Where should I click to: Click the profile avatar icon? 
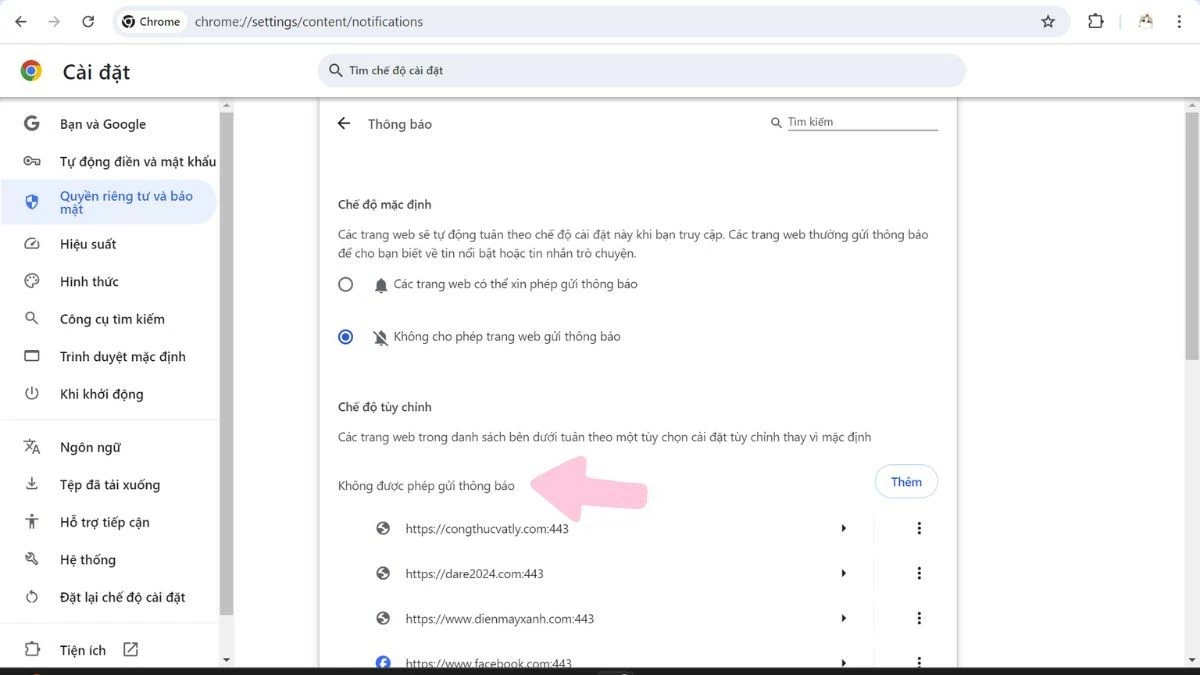click(1145, 20)
